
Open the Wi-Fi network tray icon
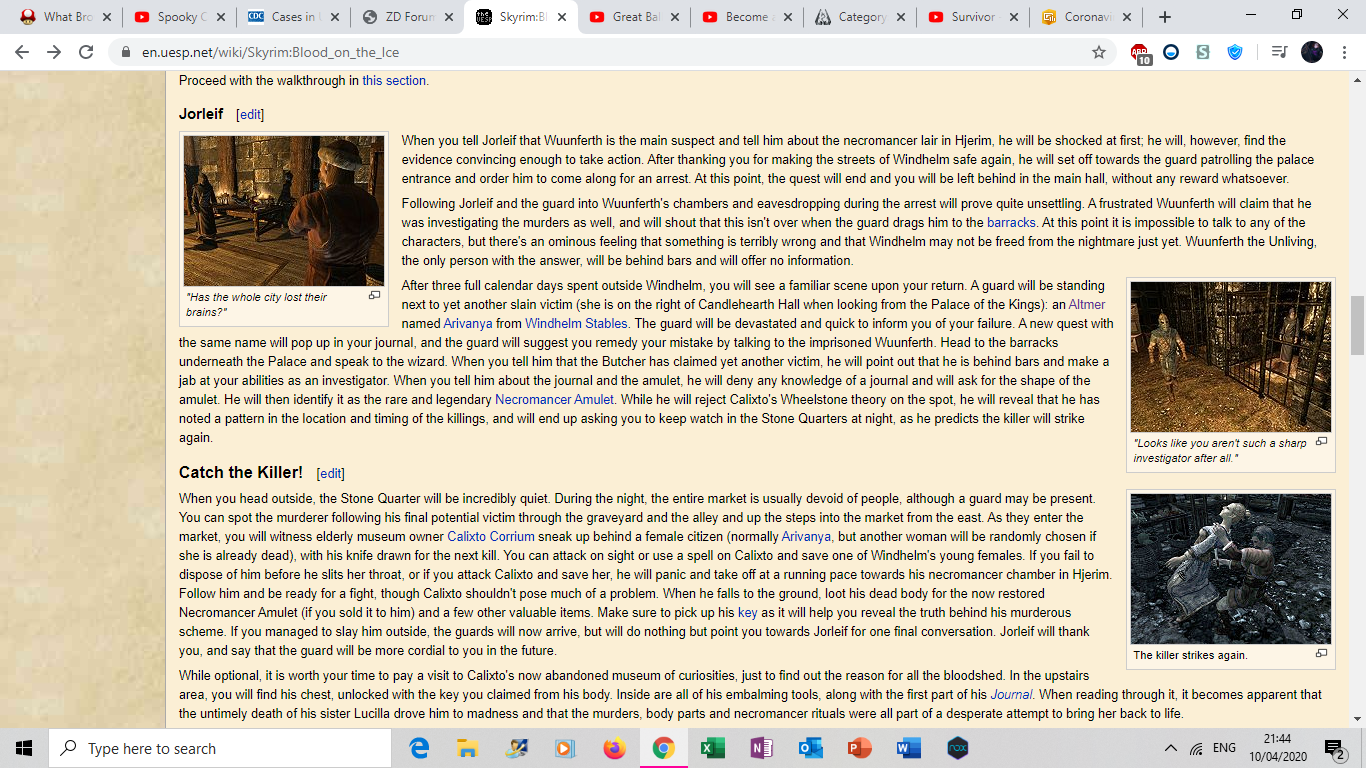(1196, 748)
